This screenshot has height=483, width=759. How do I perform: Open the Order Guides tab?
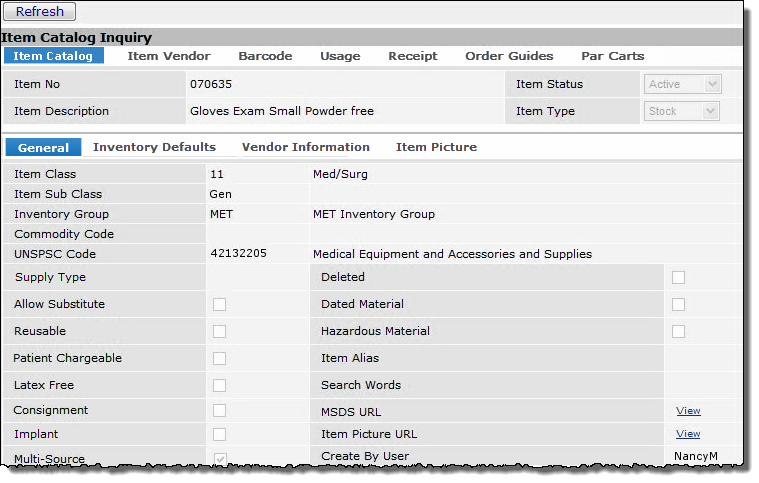509,56
